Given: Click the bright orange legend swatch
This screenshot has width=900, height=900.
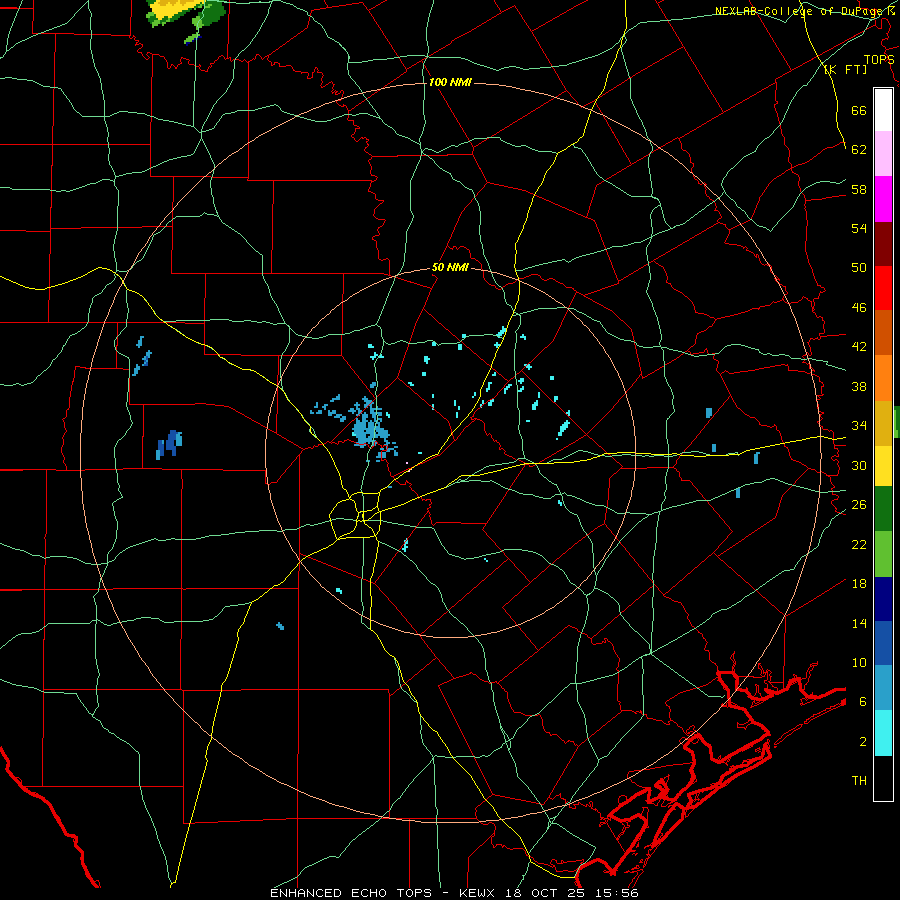Looking at the screenshot, I should [x=883, y=378].
